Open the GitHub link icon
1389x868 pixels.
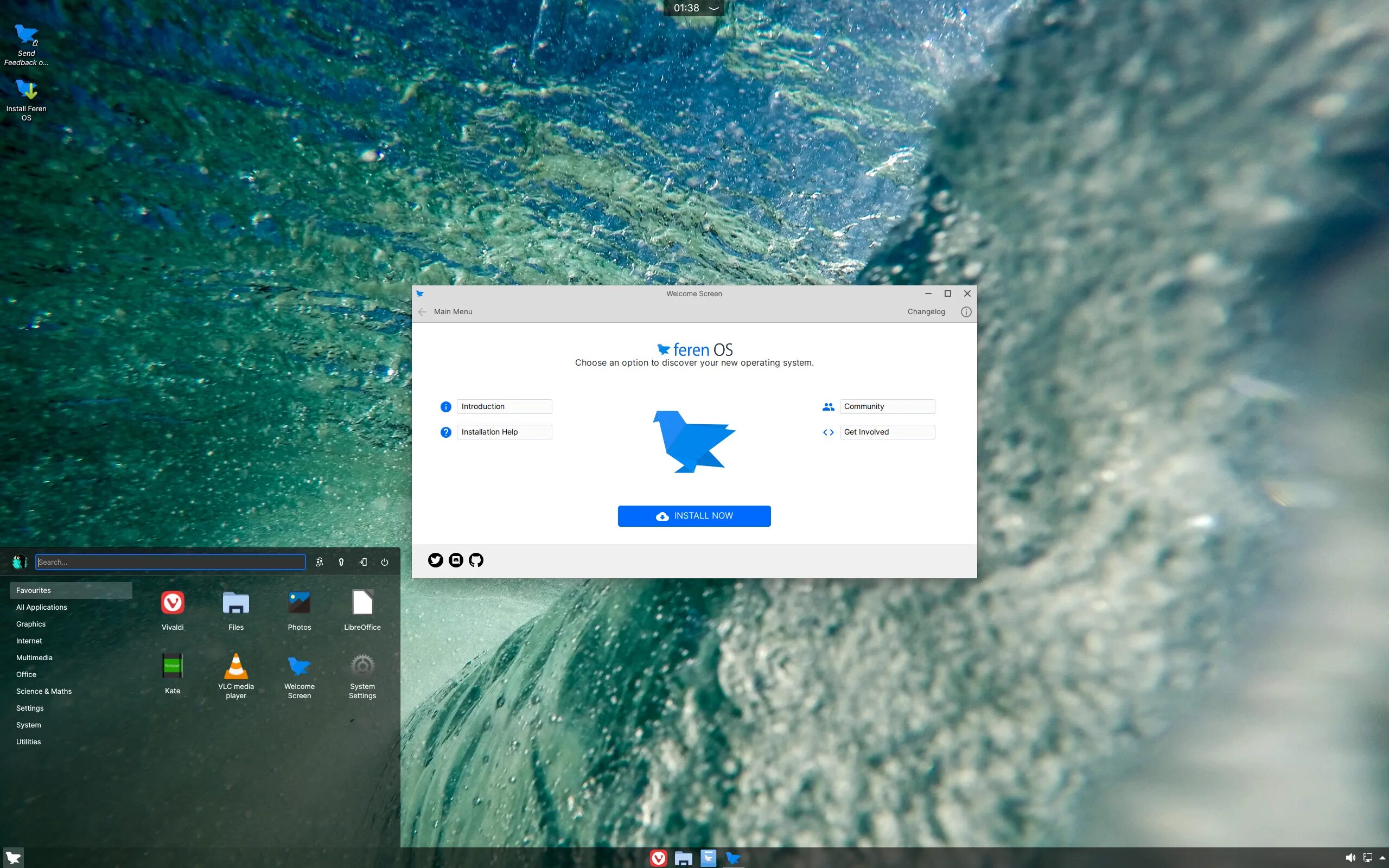(476, 560)
